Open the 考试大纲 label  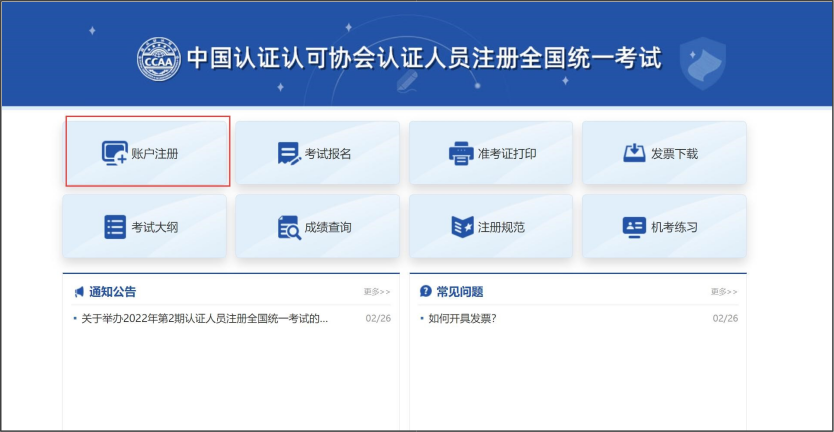pos(155,228)
